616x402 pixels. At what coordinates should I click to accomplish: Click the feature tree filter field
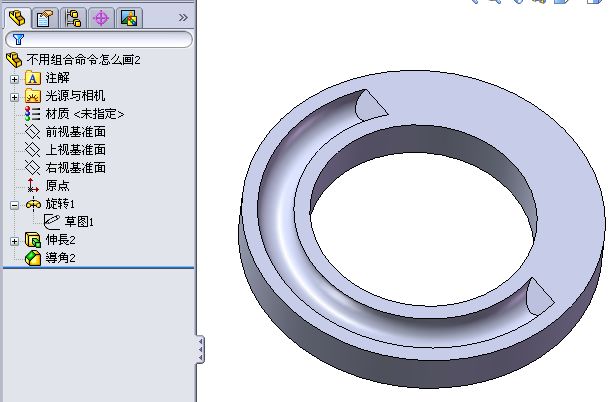(x=99, y=39)
